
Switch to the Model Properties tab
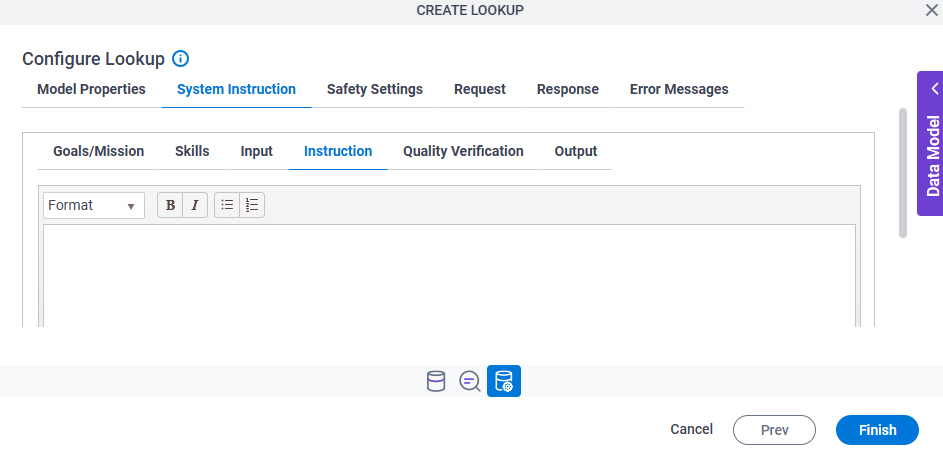click(x=91, y=90)
